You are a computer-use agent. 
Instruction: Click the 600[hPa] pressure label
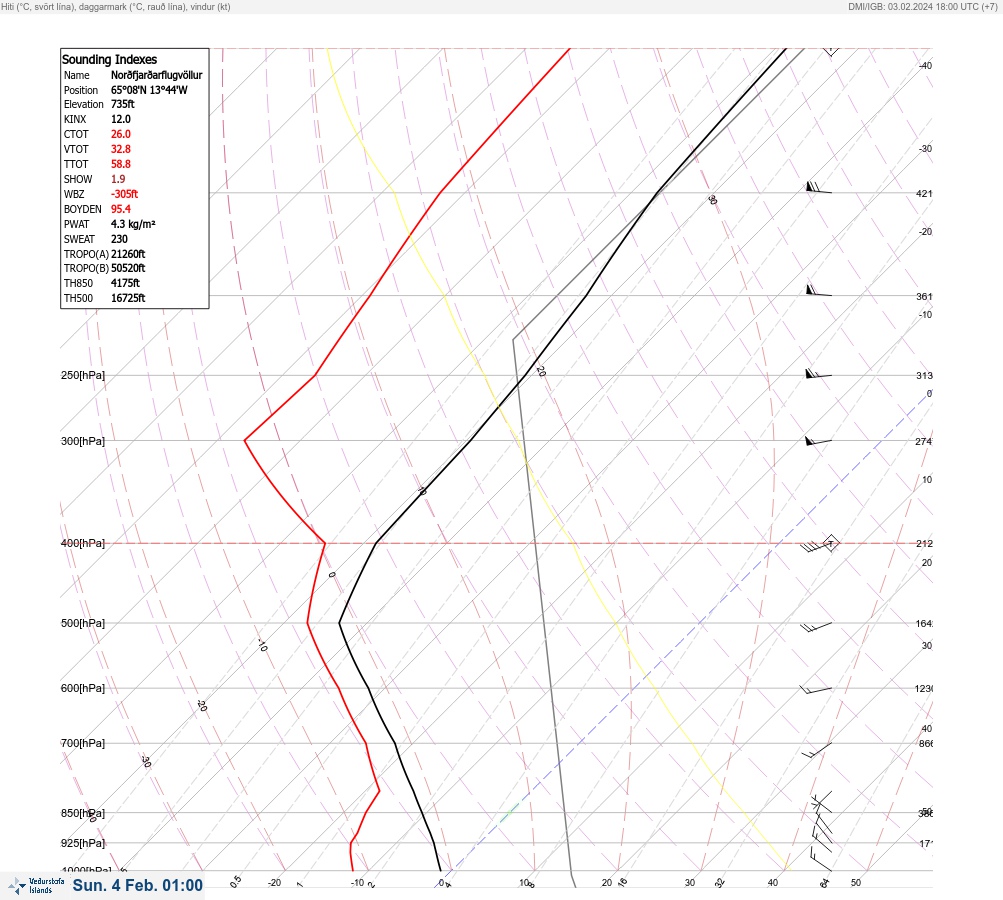pyautogui.click(x=83, y=688)
